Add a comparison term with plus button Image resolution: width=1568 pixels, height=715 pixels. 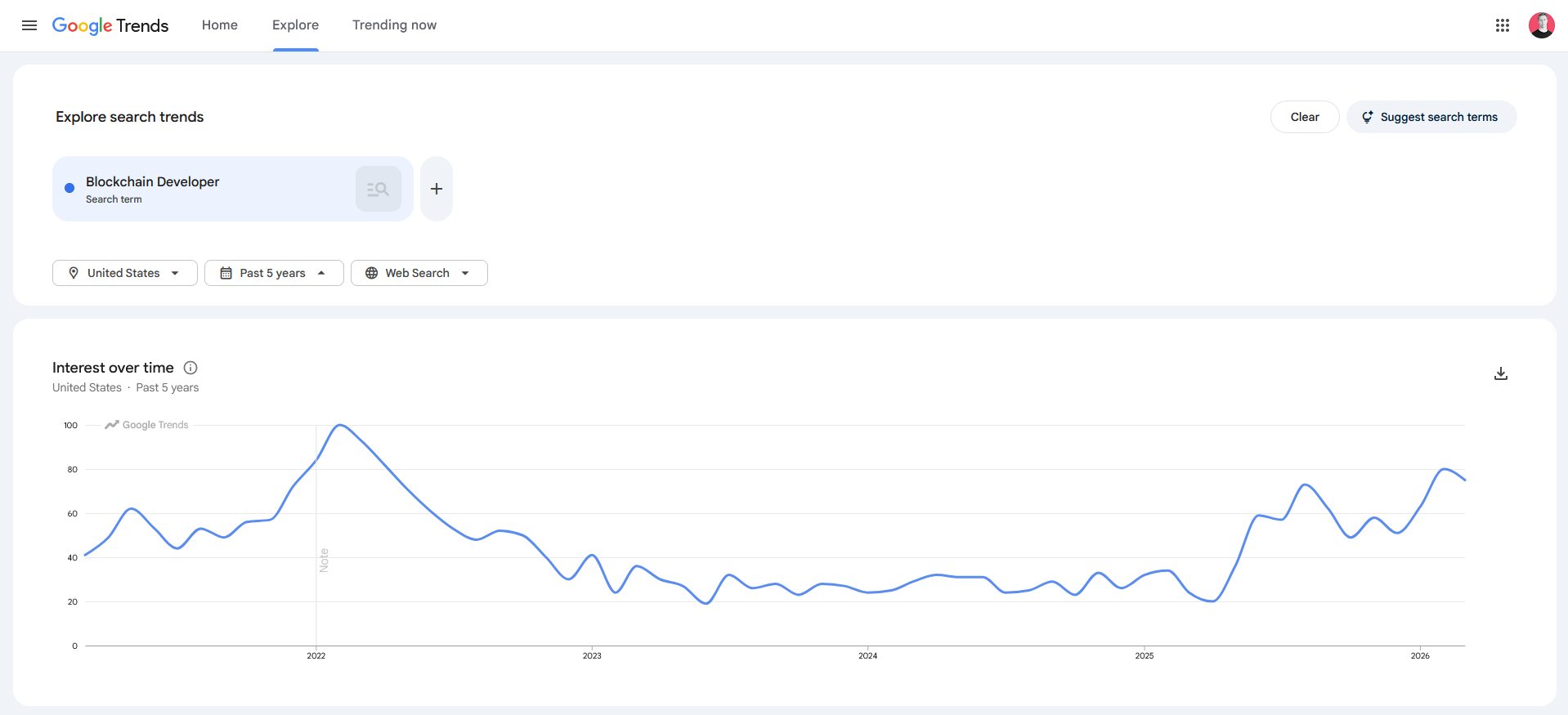[x=437, y=189]
